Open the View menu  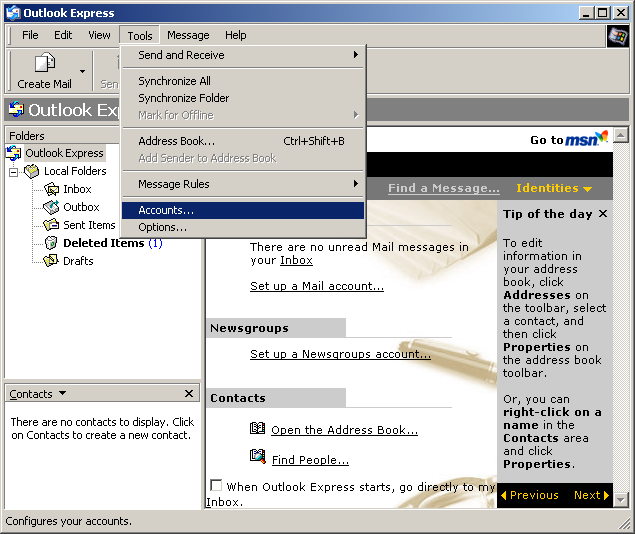99,35
